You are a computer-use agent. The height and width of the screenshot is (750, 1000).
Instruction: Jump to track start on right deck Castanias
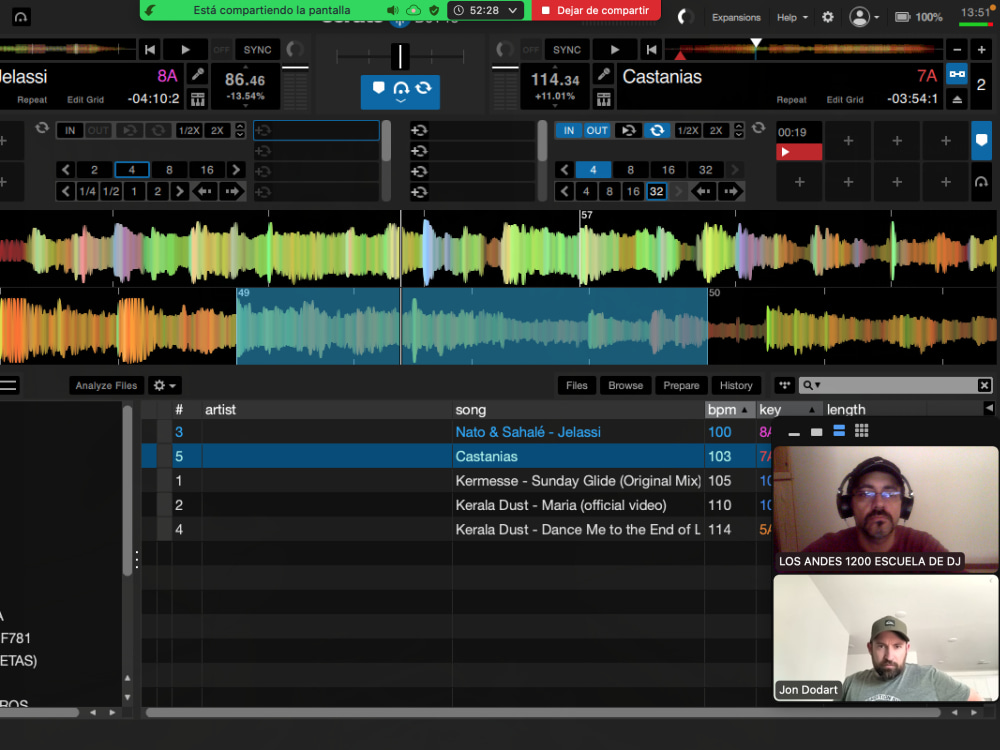651,50
